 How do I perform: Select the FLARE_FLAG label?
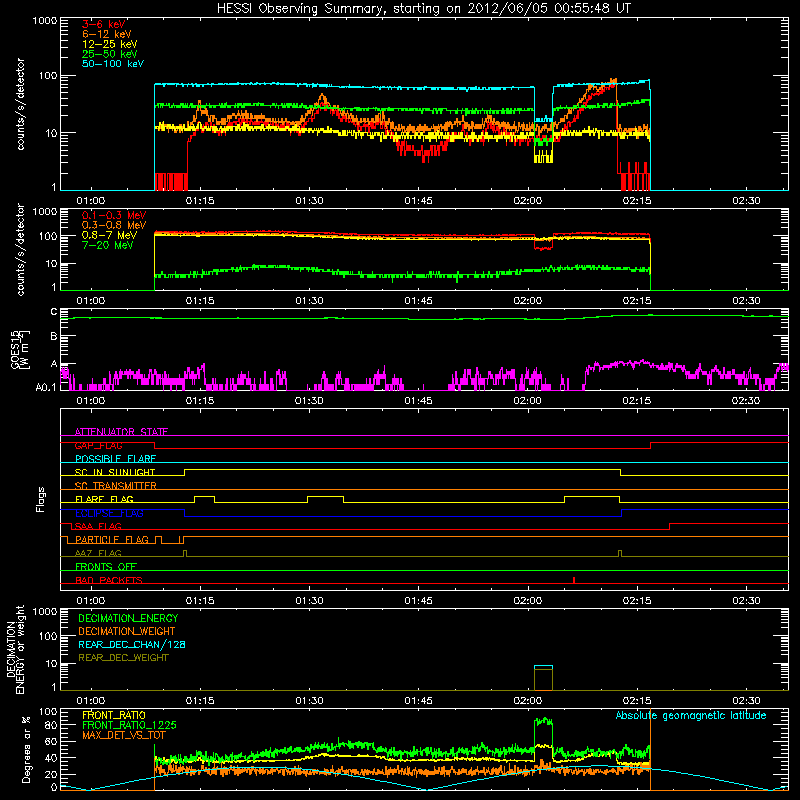pyautogui.click(x=104, y=499)
